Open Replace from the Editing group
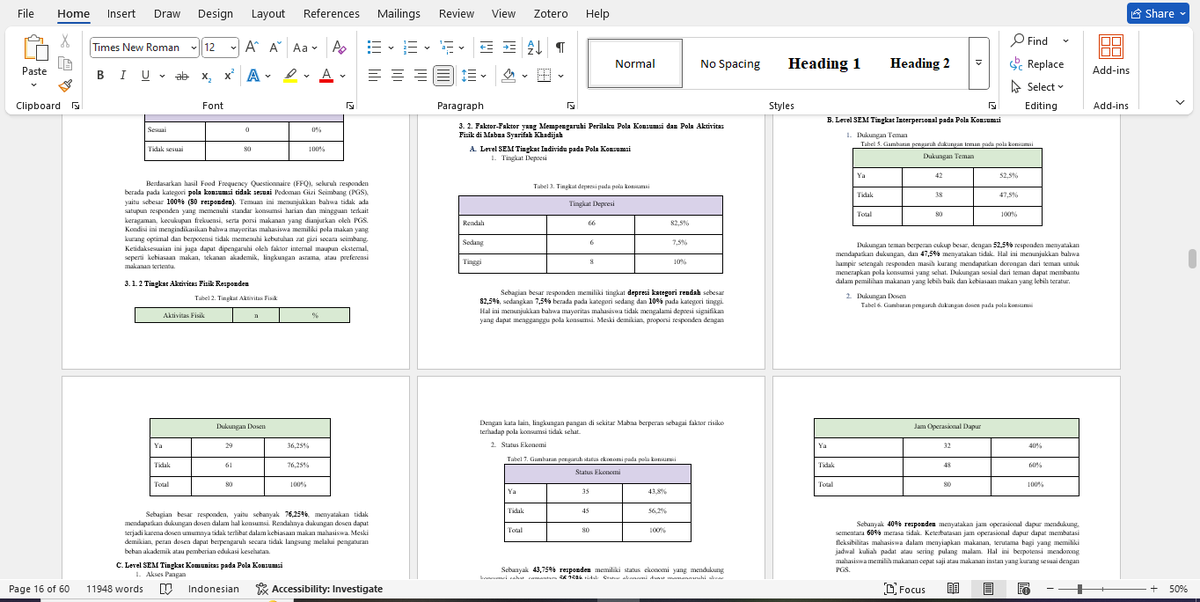Viewport: 1200px width, 602px height. point(1036,64)
